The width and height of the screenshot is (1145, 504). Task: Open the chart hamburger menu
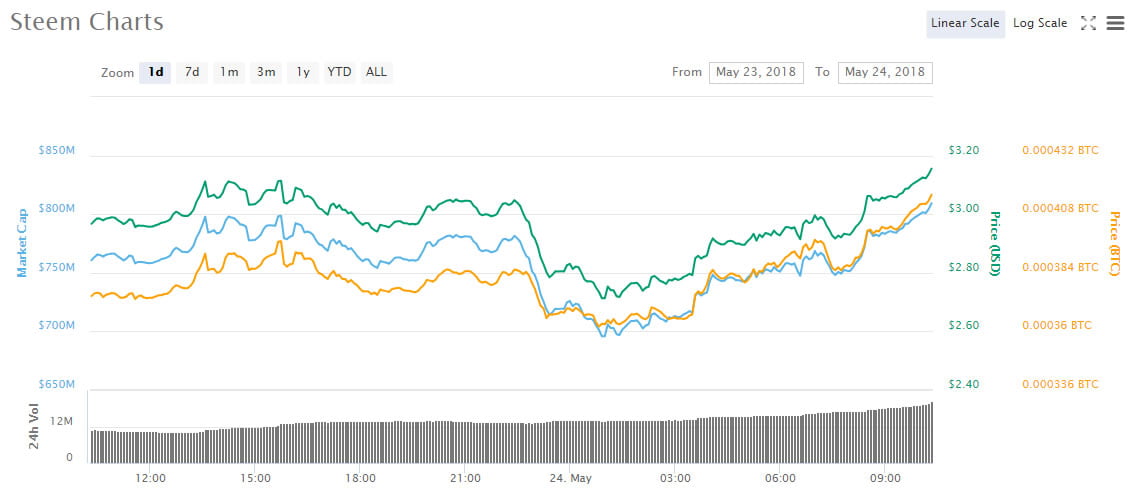(x=1115, y=23)
